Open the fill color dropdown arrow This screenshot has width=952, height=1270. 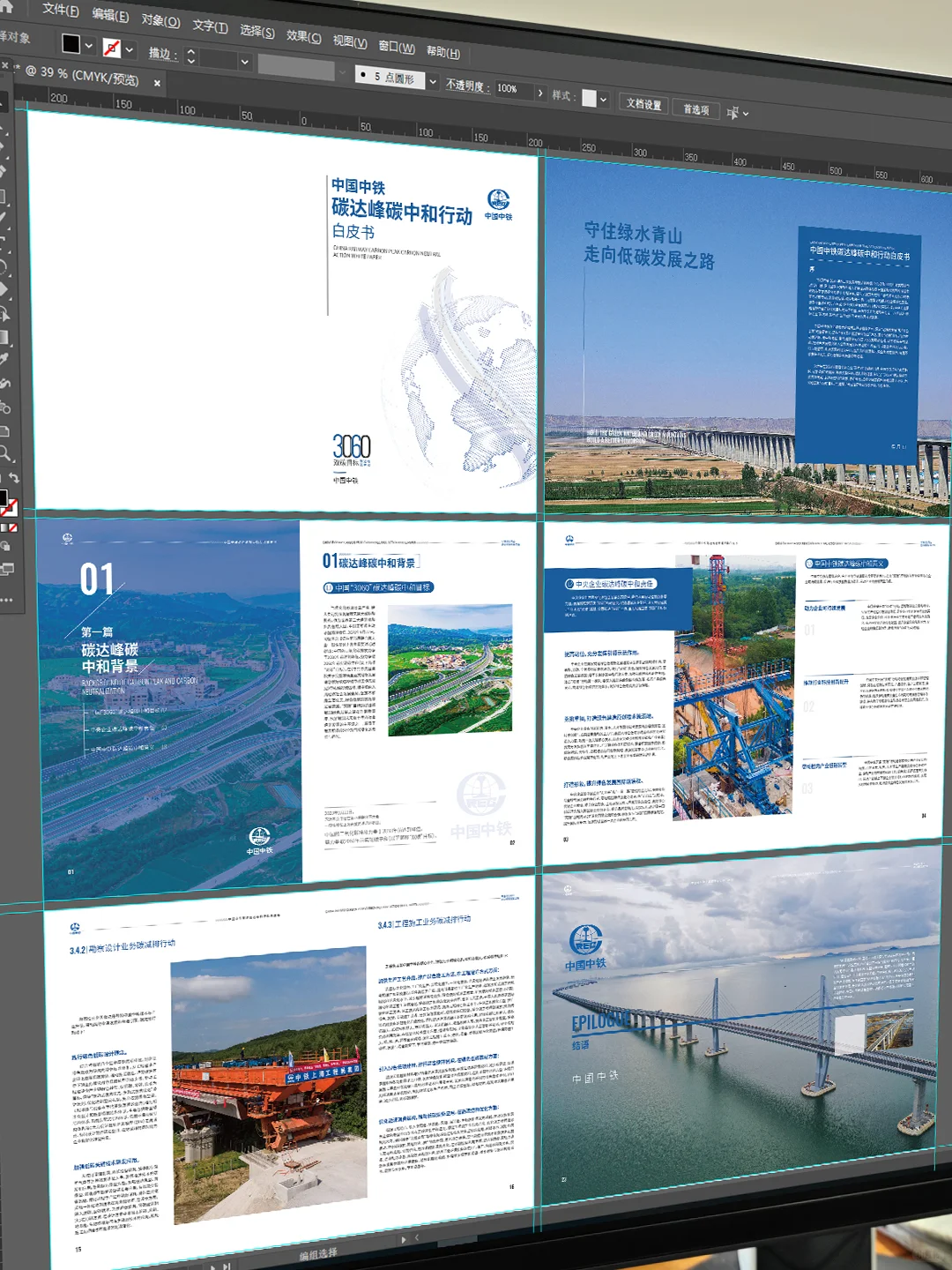click(x=88, y=46)
